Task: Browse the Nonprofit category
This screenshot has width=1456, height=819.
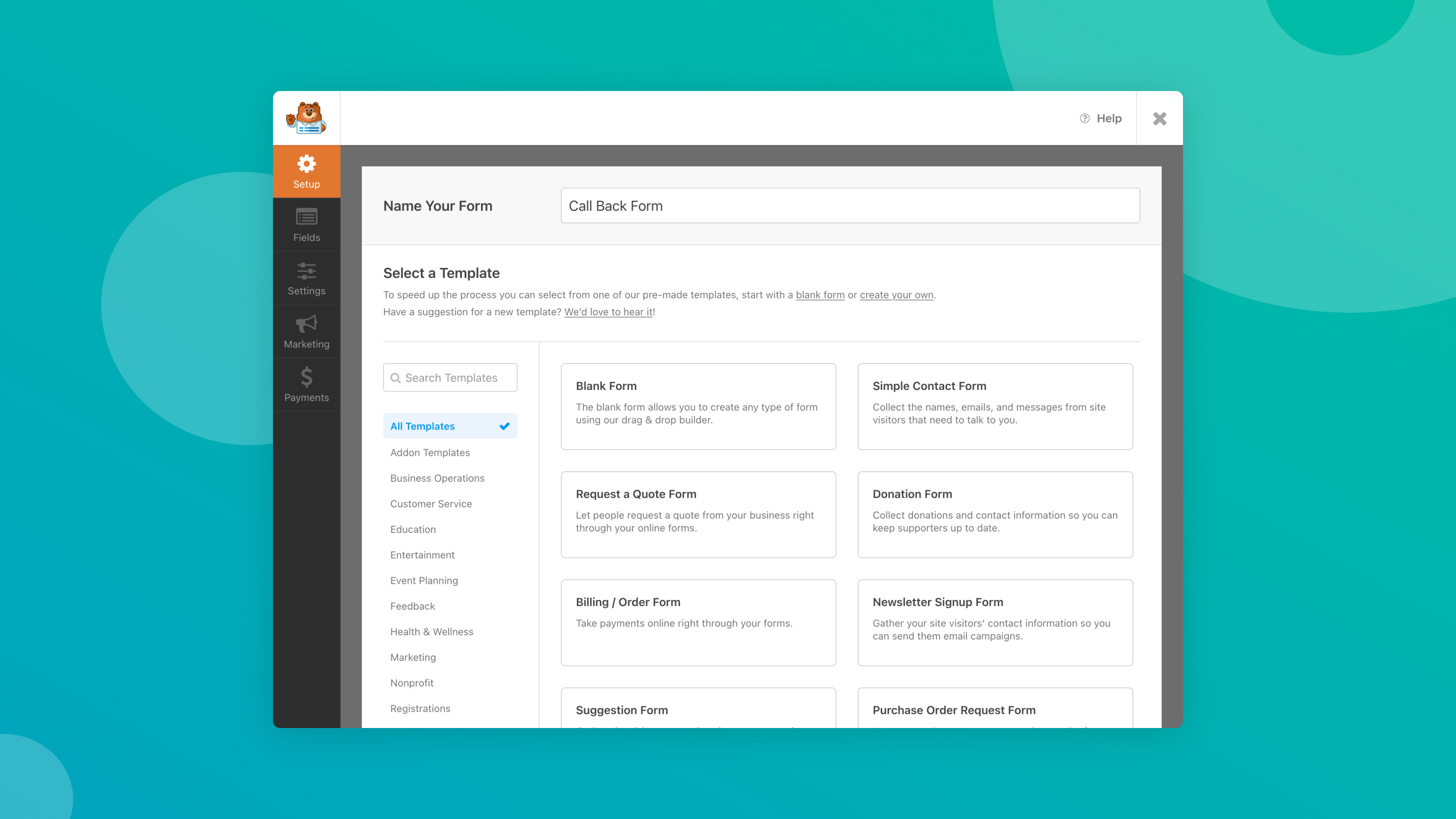Action: pos(411,683)
